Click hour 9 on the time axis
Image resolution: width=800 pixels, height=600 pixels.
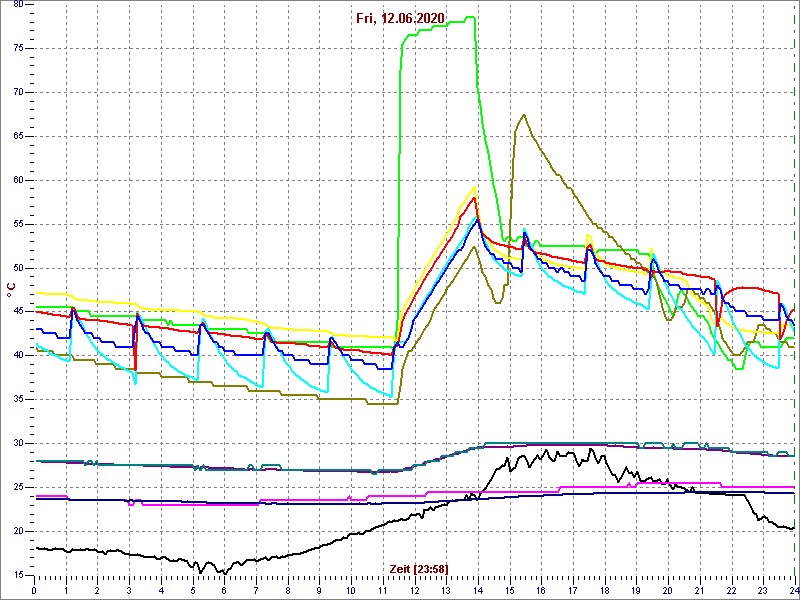319,590
